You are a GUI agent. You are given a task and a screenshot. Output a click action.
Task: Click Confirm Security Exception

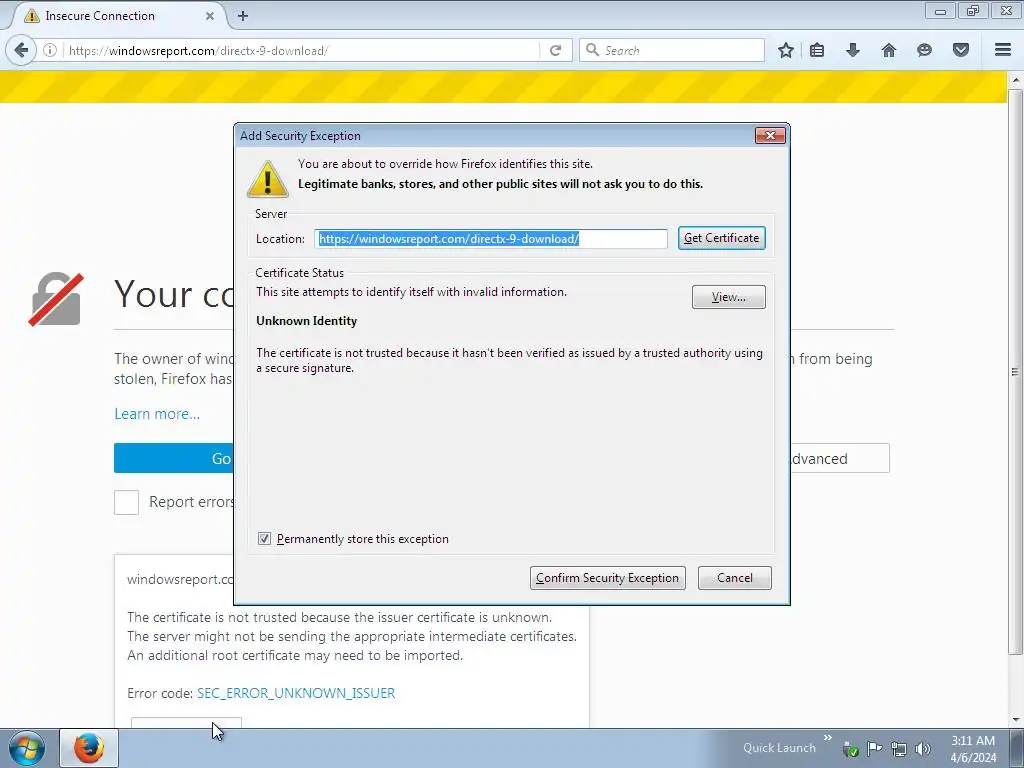point(607,578)
